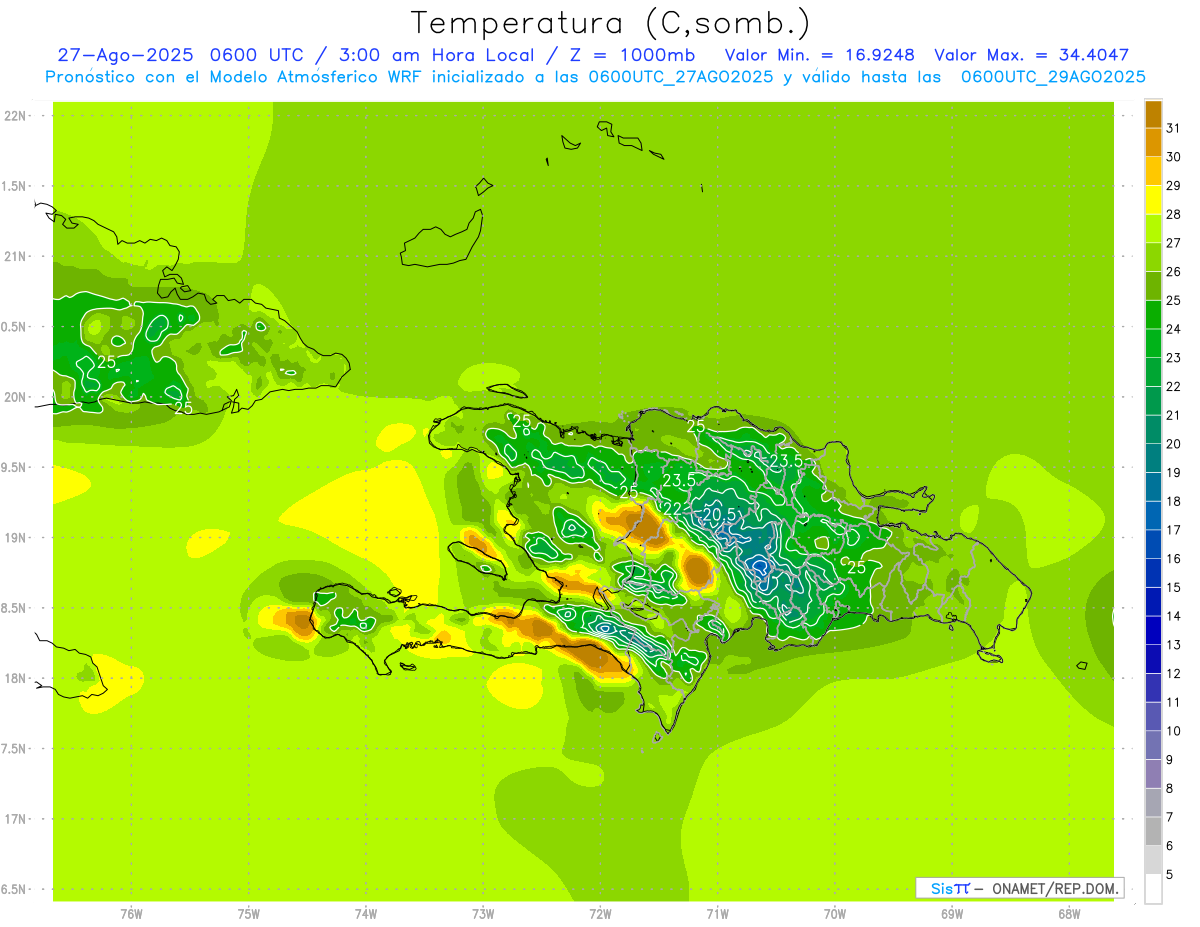
Task: Click 'Valor Min. = 16.9248' text
Action: 820,55
